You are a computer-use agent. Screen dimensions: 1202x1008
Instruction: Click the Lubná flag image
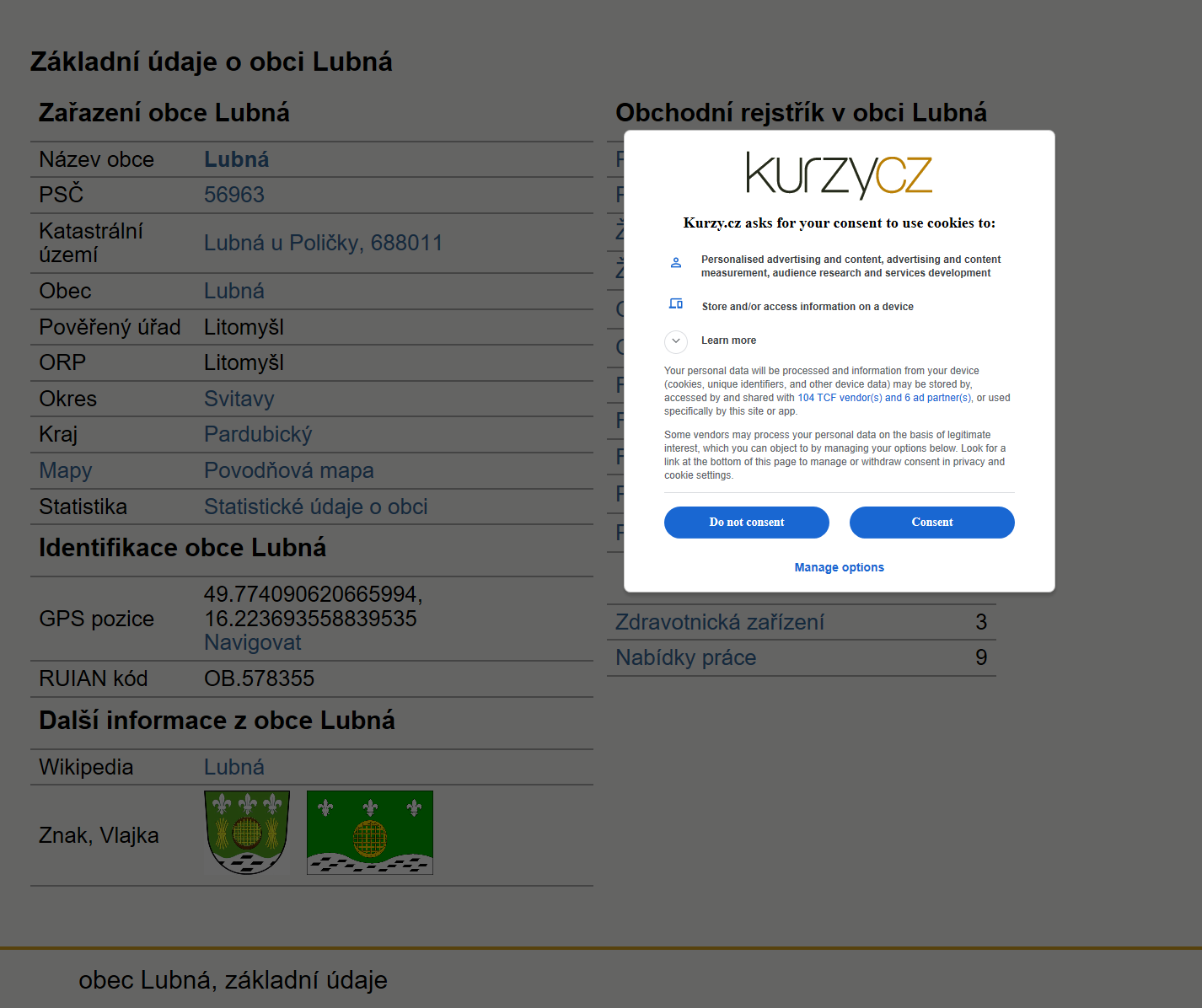370,833
